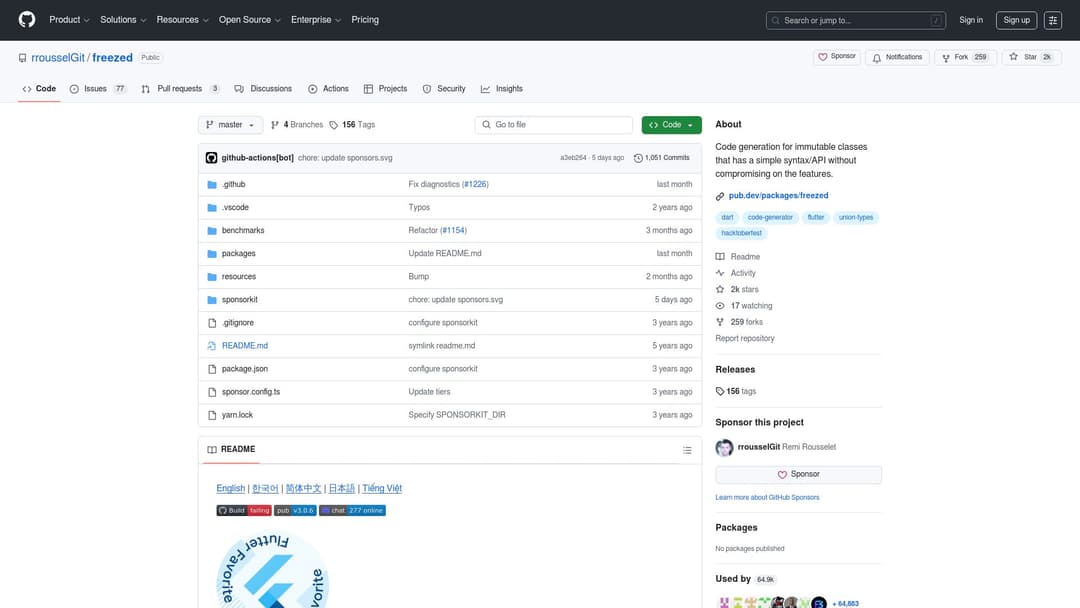Screen dimensions: 1080x608
Task: Open the Discussions tab
Action: (x=263, y=89)
